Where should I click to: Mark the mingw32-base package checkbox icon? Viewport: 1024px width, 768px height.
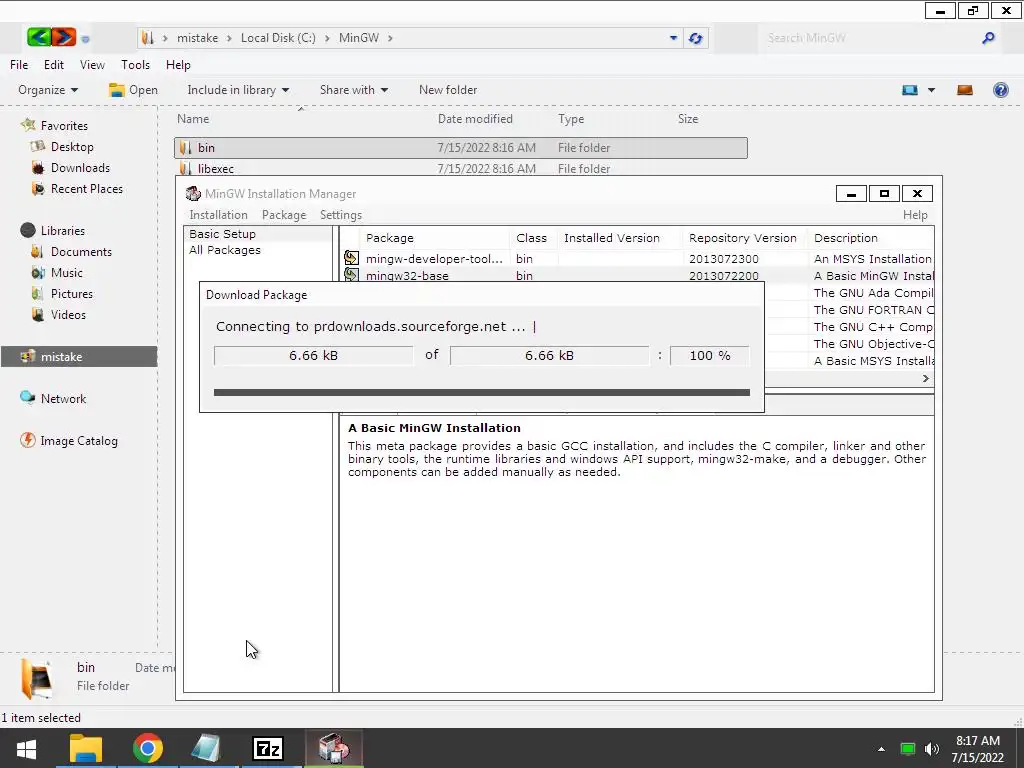[x=351, y=274]
